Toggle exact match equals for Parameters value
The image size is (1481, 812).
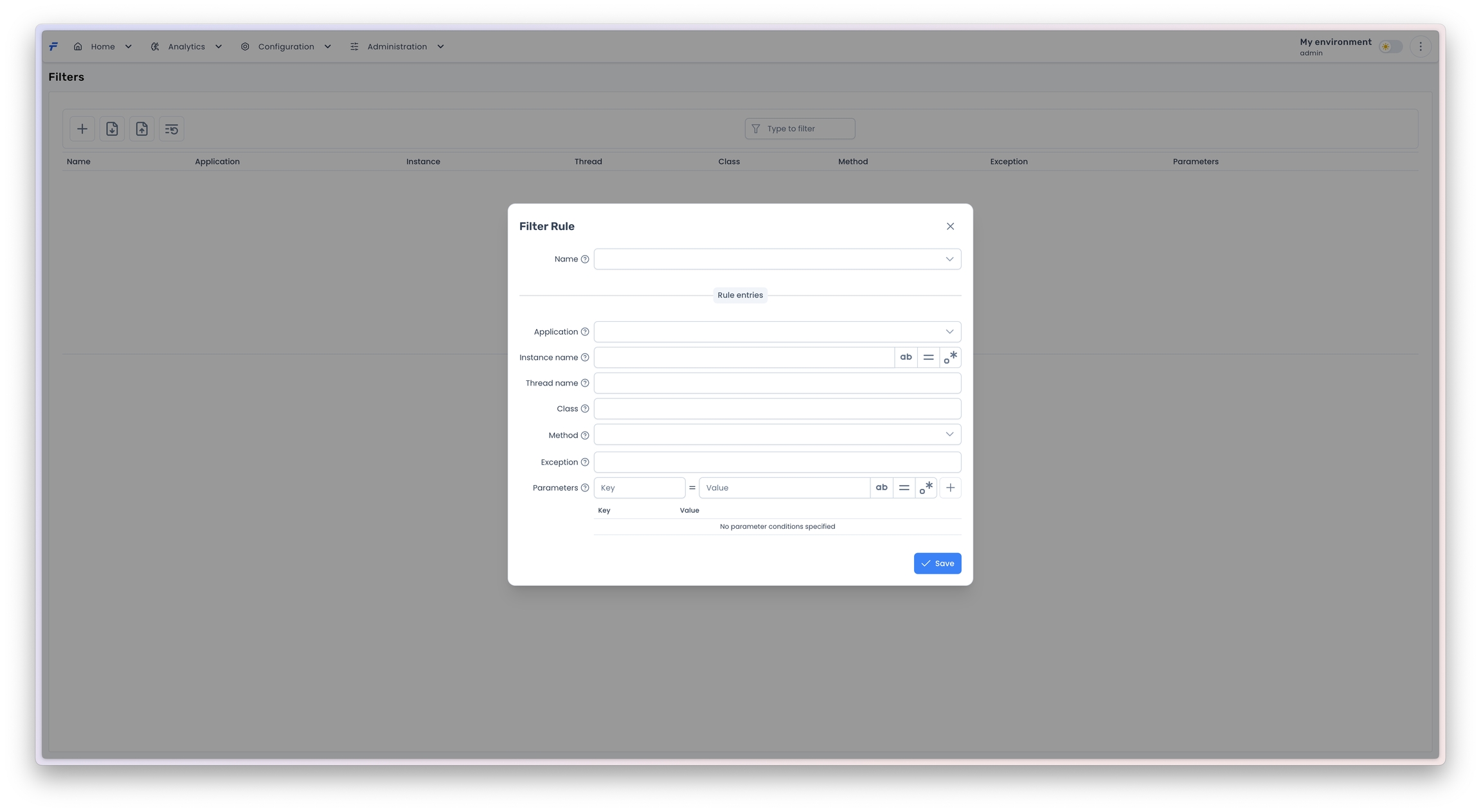point(904,488)
